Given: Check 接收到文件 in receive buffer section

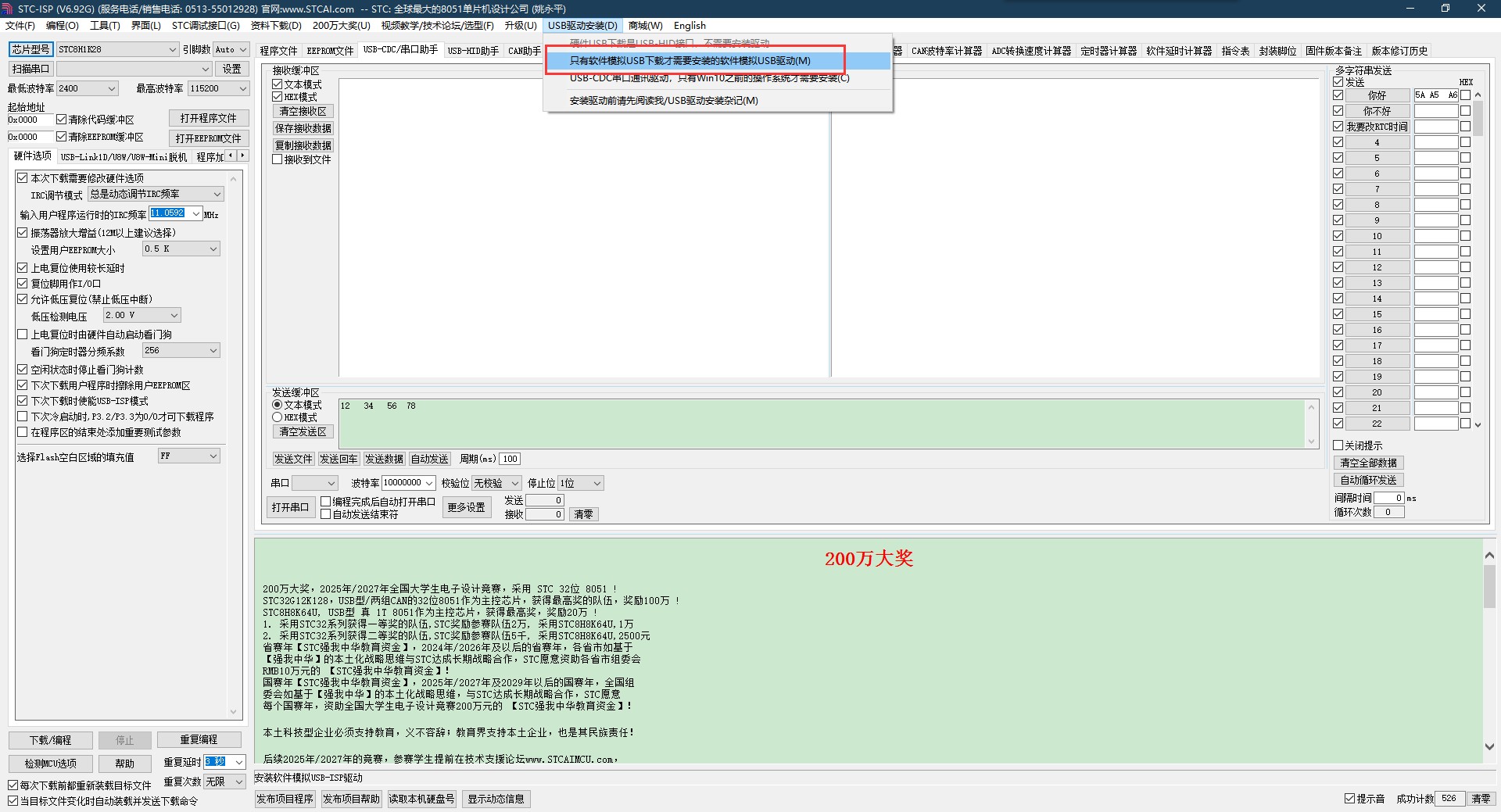Looking at the screenshot, I should (x=277, y=159).
